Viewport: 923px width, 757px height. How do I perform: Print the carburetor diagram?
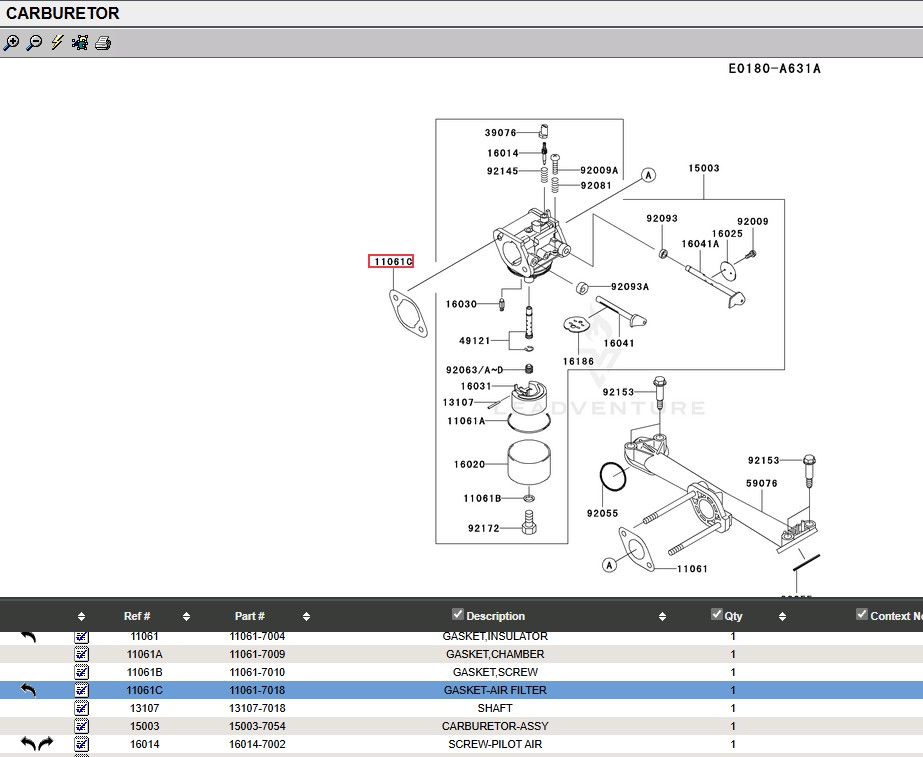(x=103, y=43)
